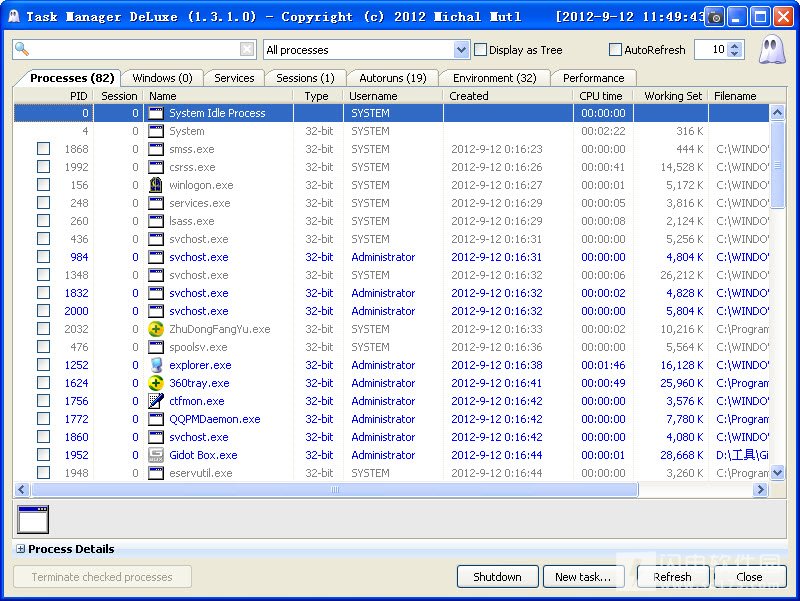Click the magnifier search icon
This screenshot has width=800, height=601.
pyautogui.click(x=22, y=49)
